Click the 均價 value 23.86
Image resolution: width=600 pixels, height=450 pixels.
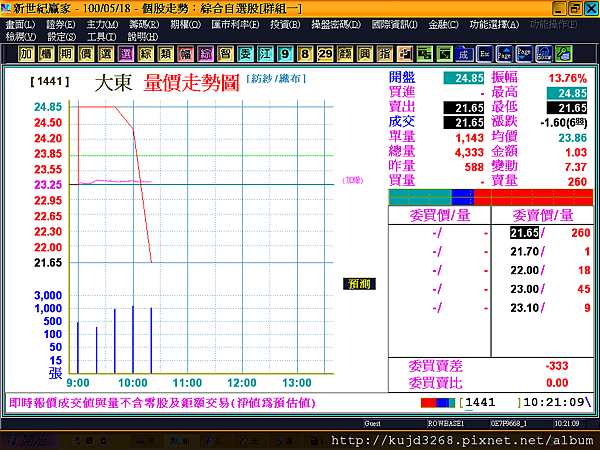572,138
